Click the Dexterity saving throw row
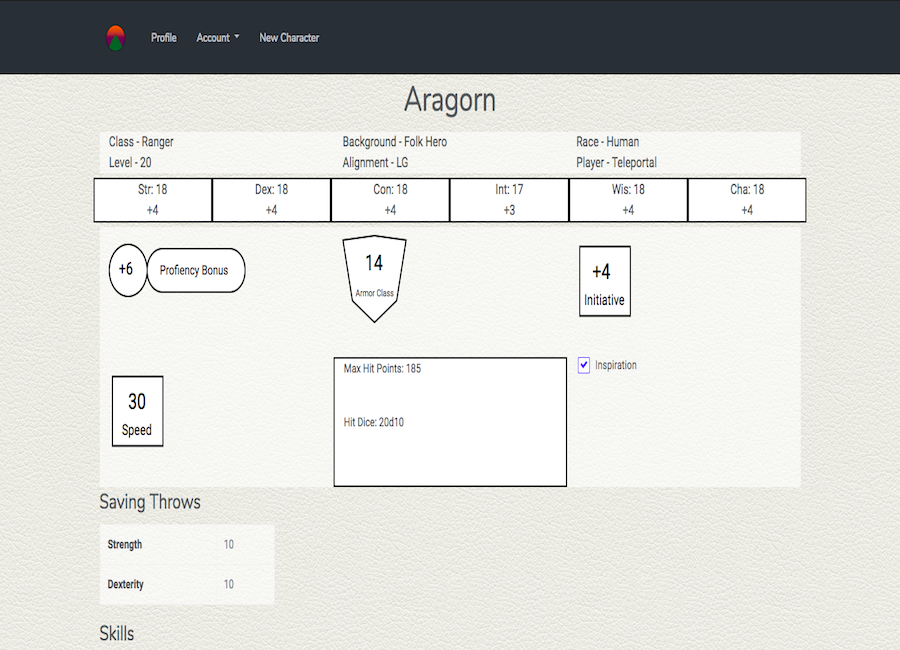This screenshot has height=650, width=900. point(187,585)
